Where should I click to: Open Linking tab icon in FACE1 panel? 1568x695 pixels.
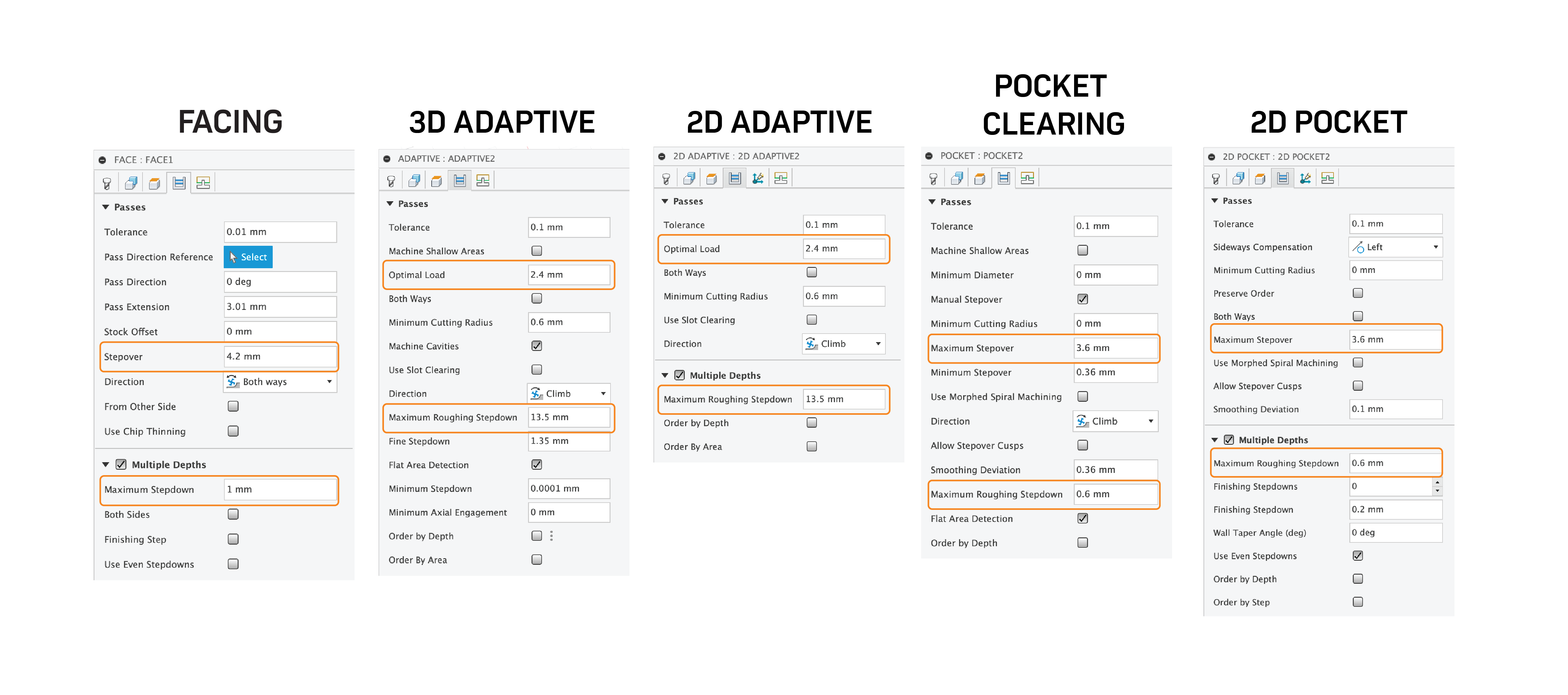[x=203, y=183]
